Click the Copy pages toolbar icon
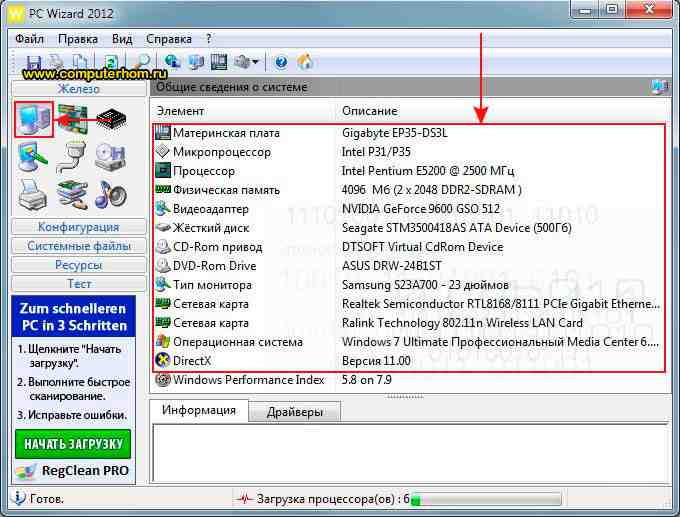This screenshot has height=517, width=680. 80,62
